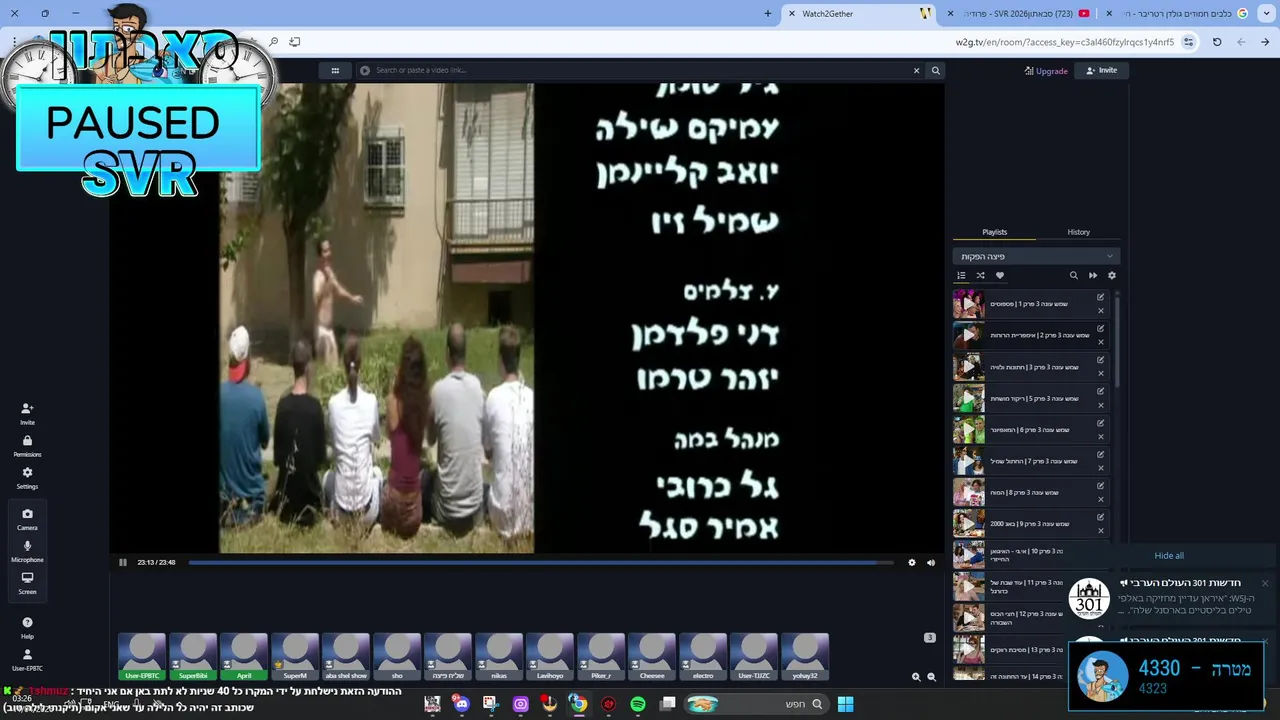
Task: Select the 'באג 2000' episode 9 title
Action: click(x=1029, y=524)
